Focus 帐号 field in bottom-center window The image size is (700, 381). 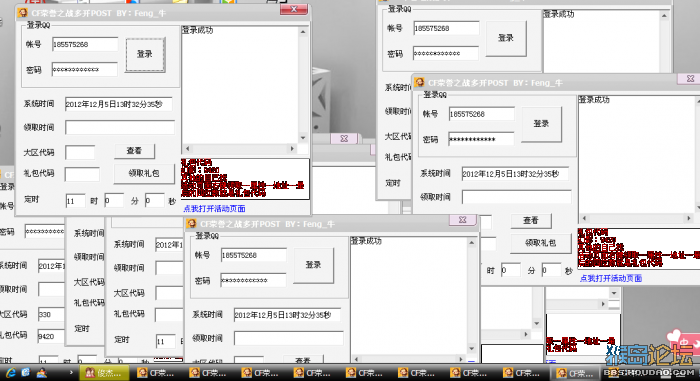254,255
